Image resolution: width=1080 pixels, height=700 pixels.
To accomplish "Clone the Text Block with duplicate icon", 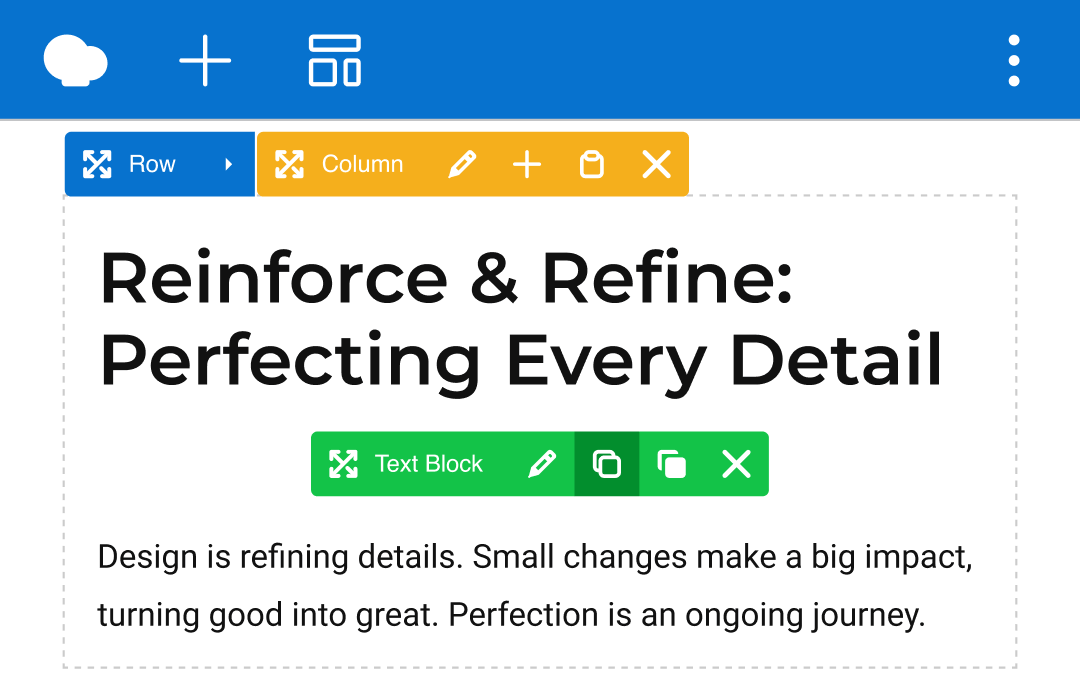I will (672, 464).
